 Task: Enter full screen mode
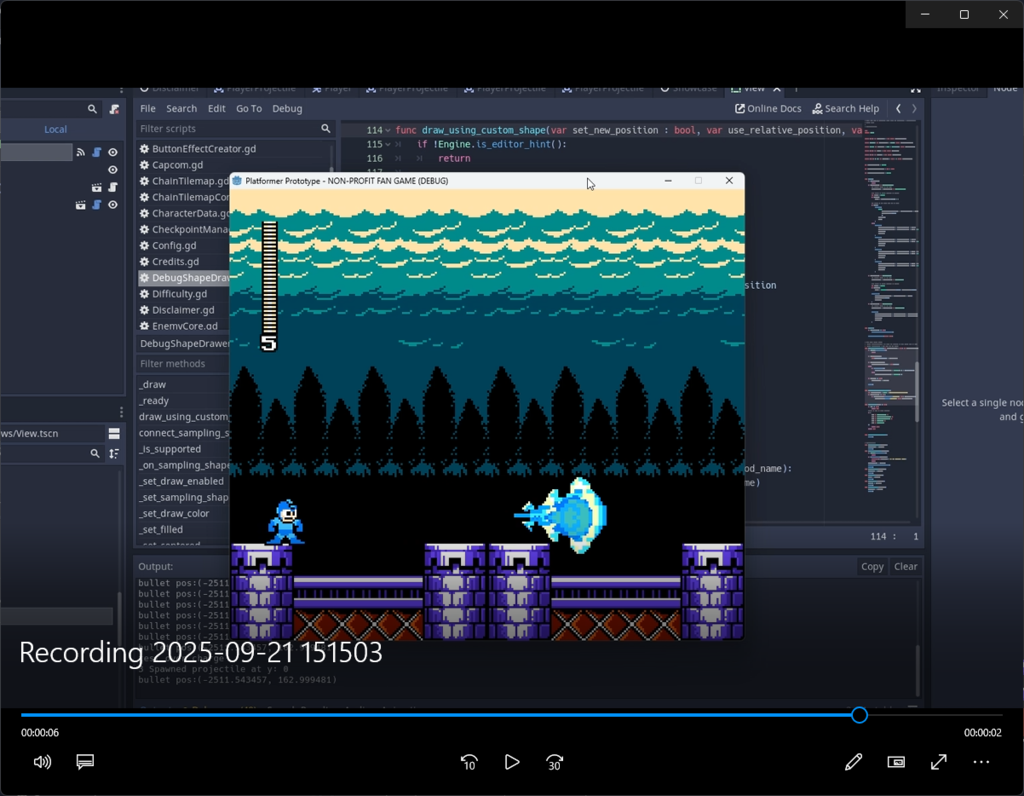938,762
